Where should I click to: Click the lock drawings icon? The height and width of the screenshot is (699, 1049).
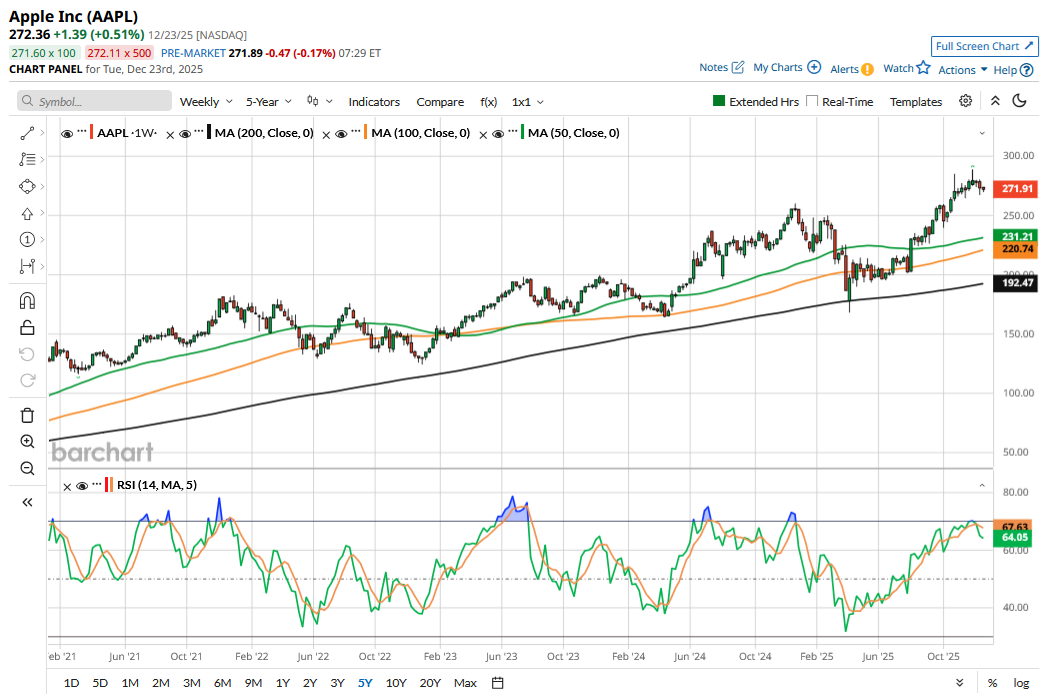click(x=27, y=327)
